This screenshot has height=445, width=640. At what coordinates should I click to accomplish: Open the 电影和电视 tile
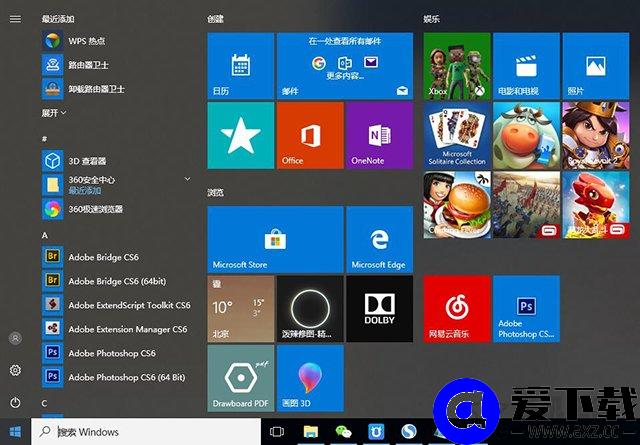pos(526,66)
